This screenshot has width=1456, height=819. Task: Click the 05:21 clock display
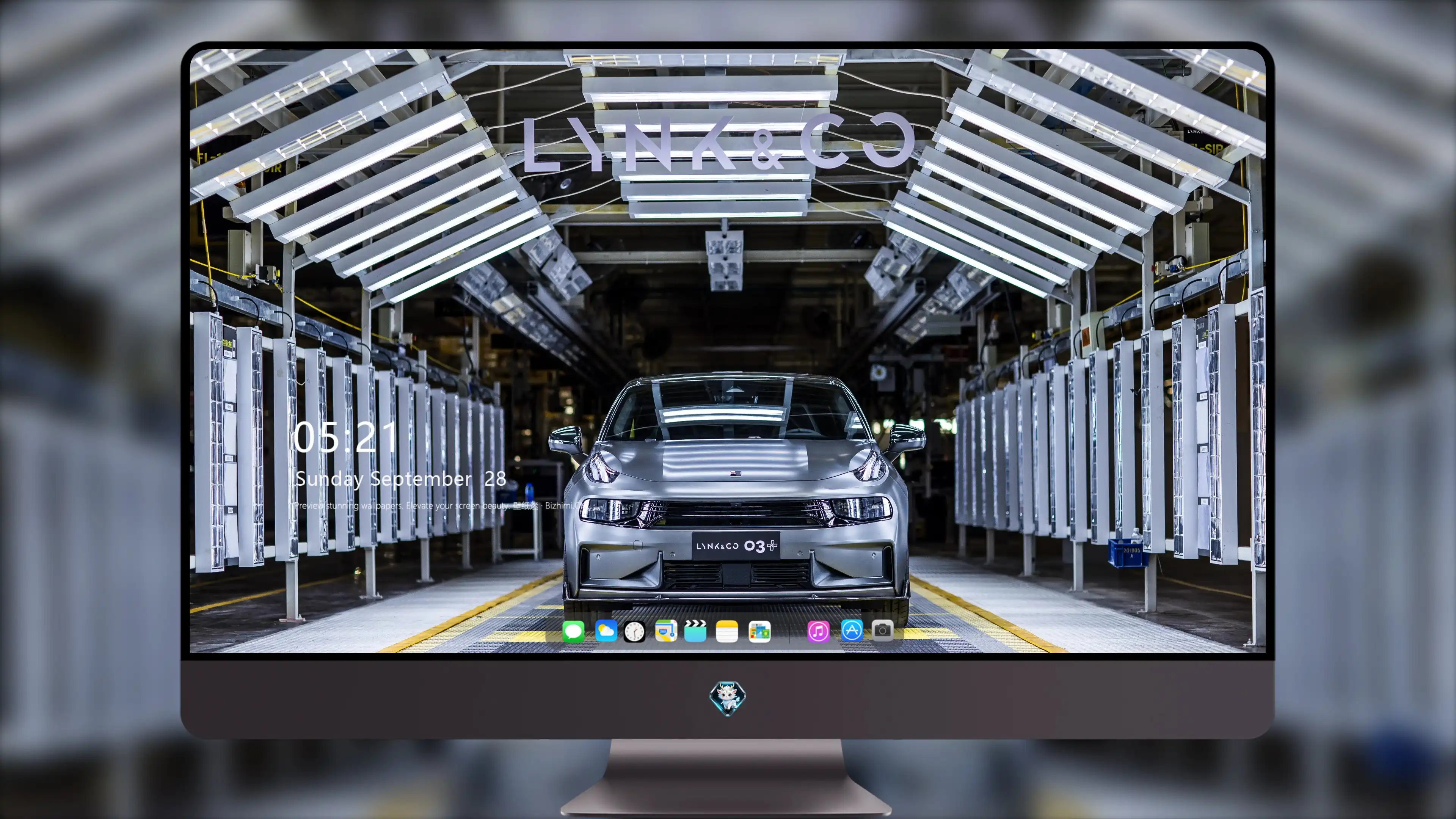346,437
